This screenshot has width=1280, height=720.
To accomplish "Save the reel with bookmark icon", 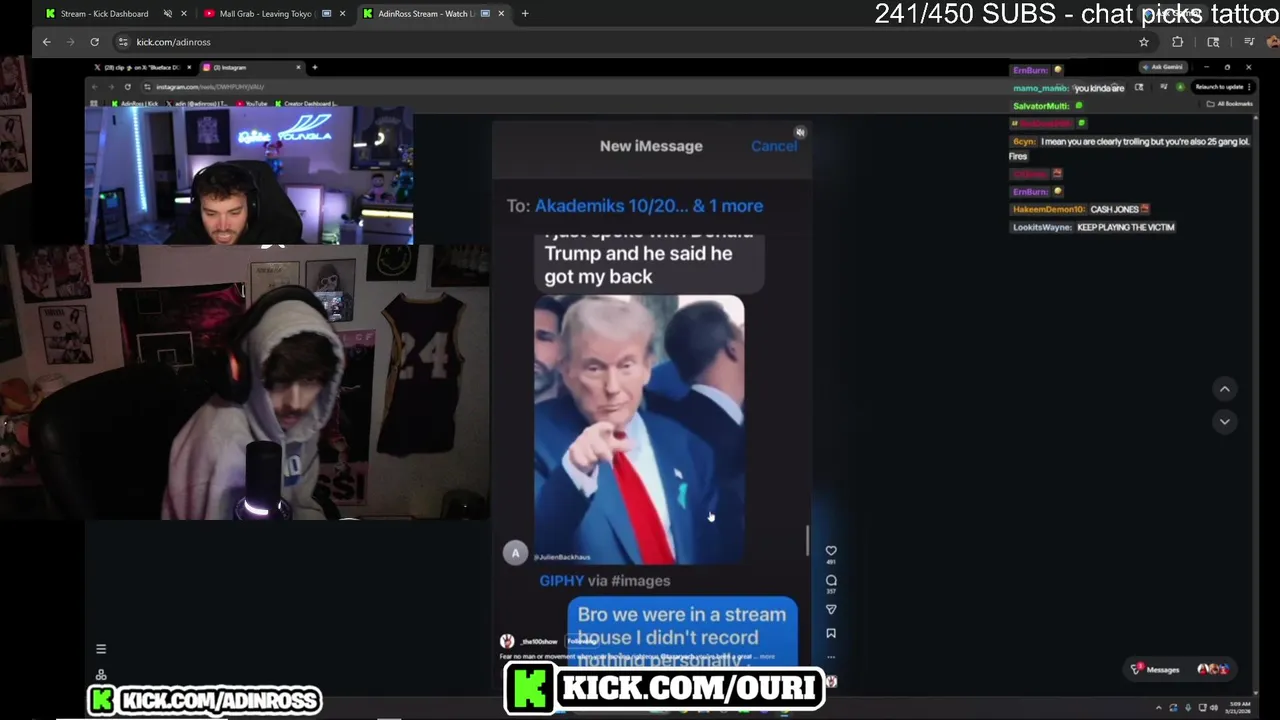I will click(831, 633).
